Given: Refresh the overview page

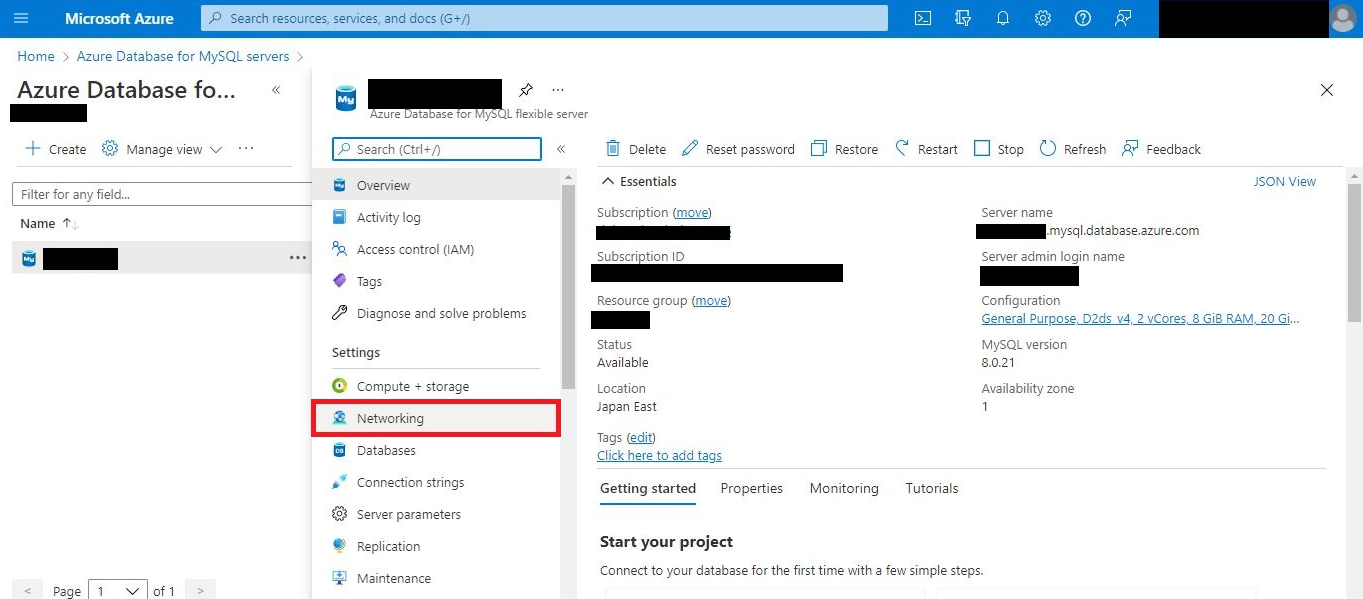Looking at the screenshot, I should pyautogui.click(x=1073, y=149).
